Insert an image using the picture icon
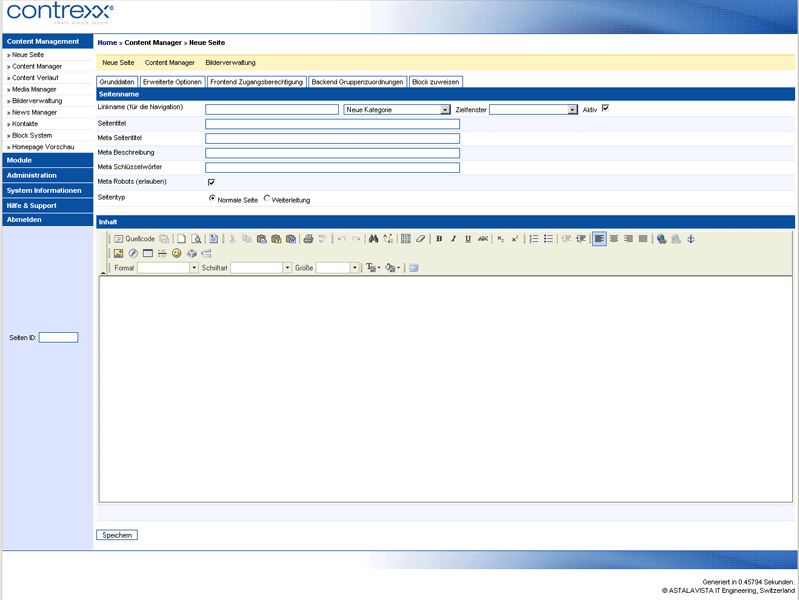Viewport: 799px width, 600px height. [x=118, y=253]
